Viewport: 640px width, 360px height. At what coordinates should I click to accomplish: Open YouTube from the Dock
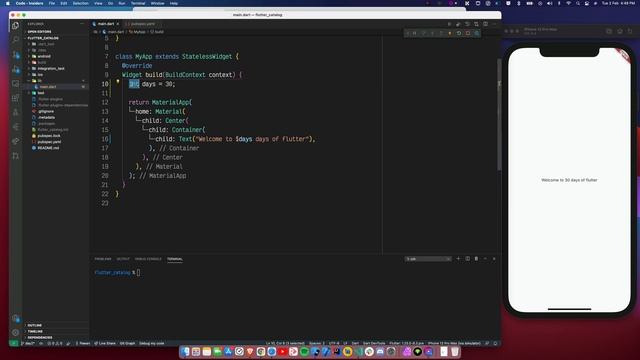click(282, 351)
